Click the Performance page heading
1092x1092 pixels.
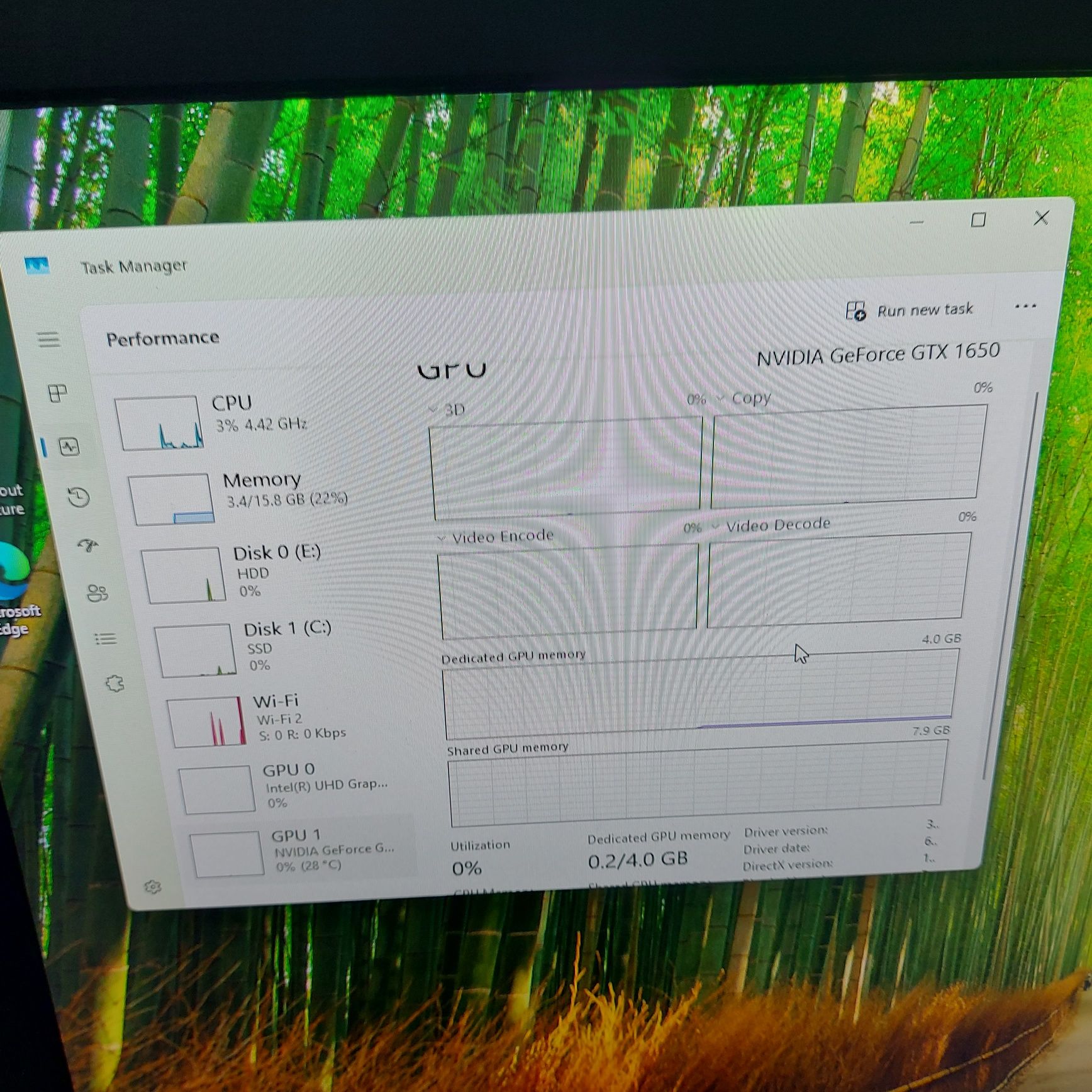pyautogui.click(x=162, y=338)
